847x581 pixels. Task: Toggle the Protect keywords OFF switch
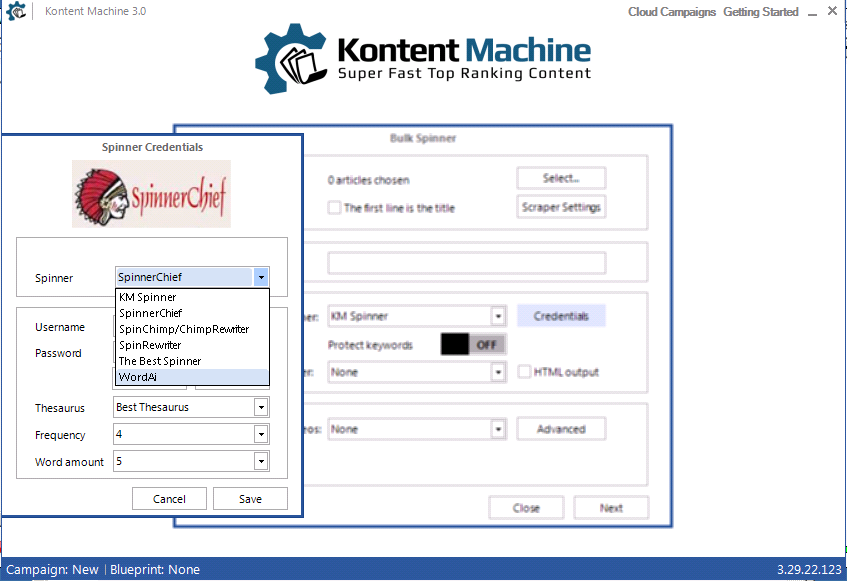point(472,344)
